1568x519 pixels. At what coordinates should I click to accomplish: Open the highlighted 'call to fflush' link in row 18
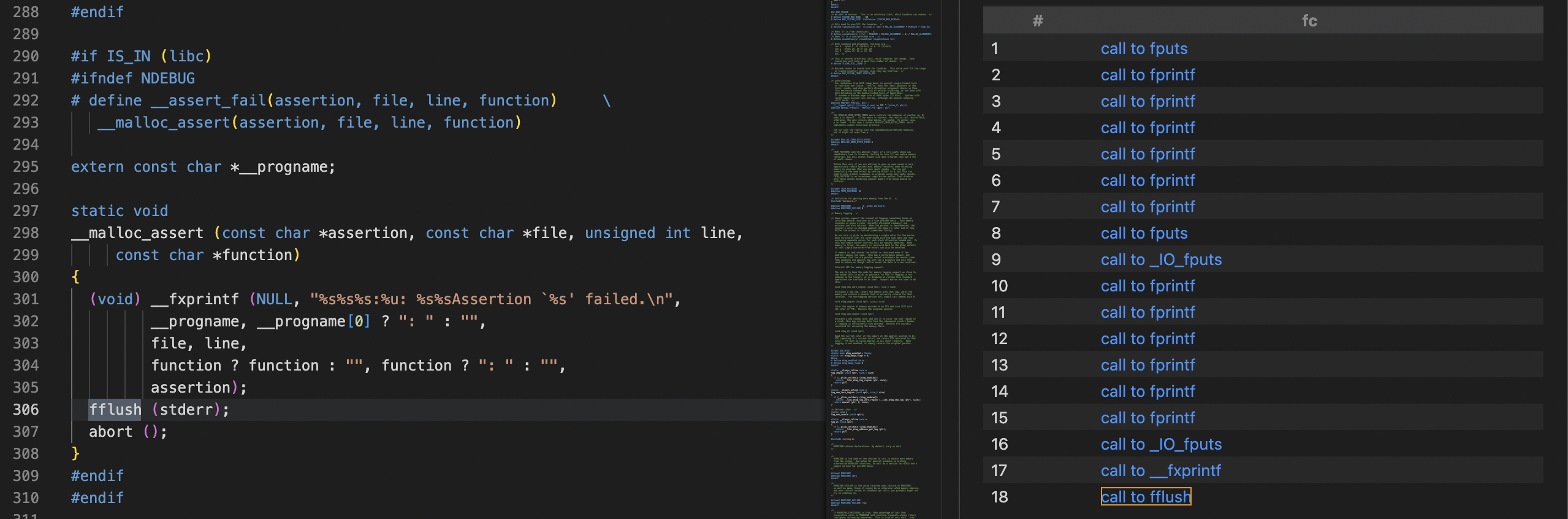click(x=1146, y=497)
